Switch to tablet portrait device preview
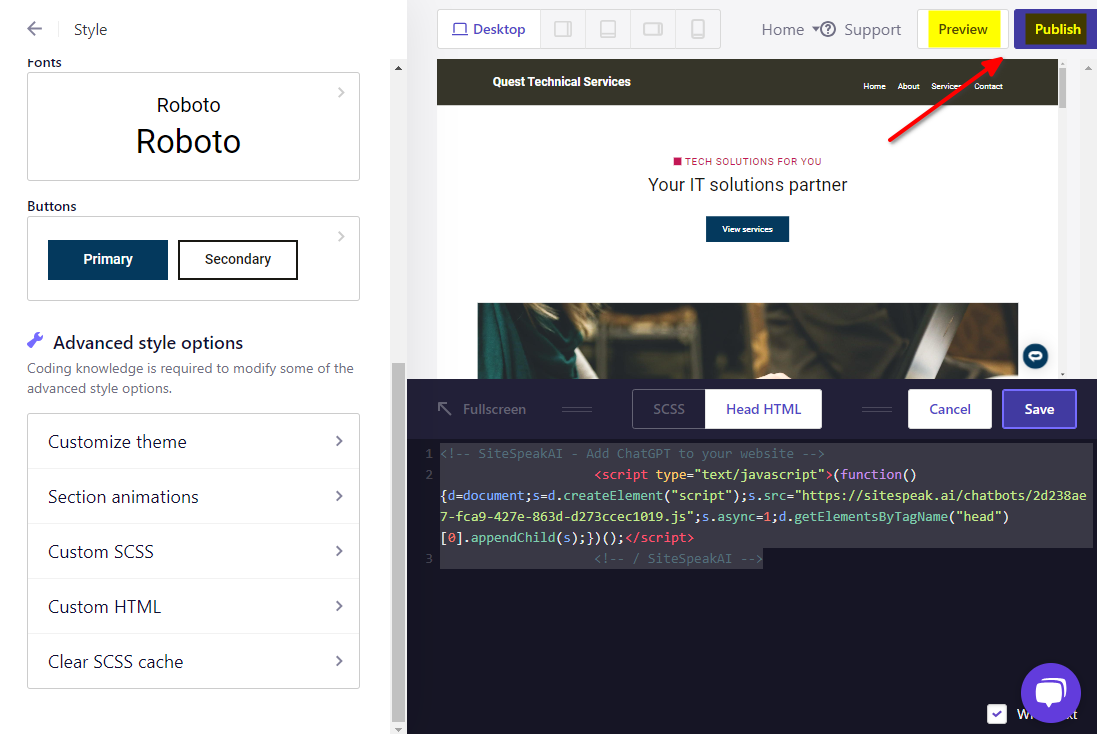Screen dimensions: 1097x734 (608, 29)
